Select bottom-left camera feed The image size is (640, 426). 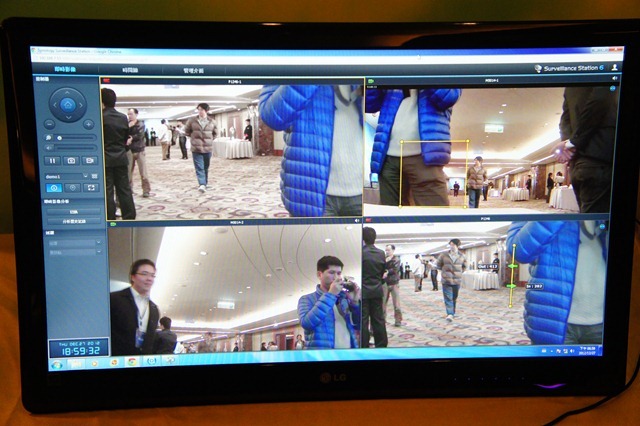coord(235,288)
